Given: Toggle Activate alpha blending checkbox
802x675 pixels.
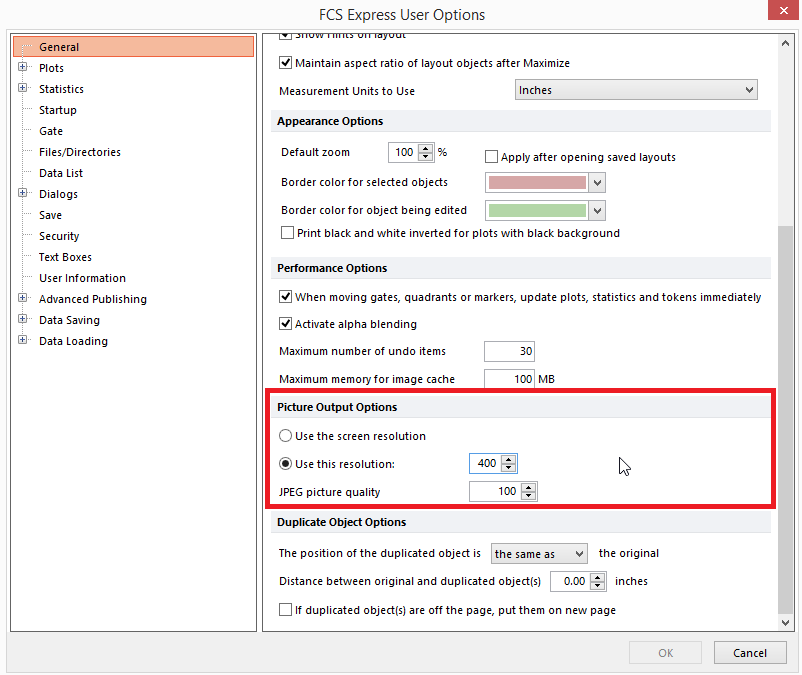Looking at the screenshot, I should pos(286,324).
